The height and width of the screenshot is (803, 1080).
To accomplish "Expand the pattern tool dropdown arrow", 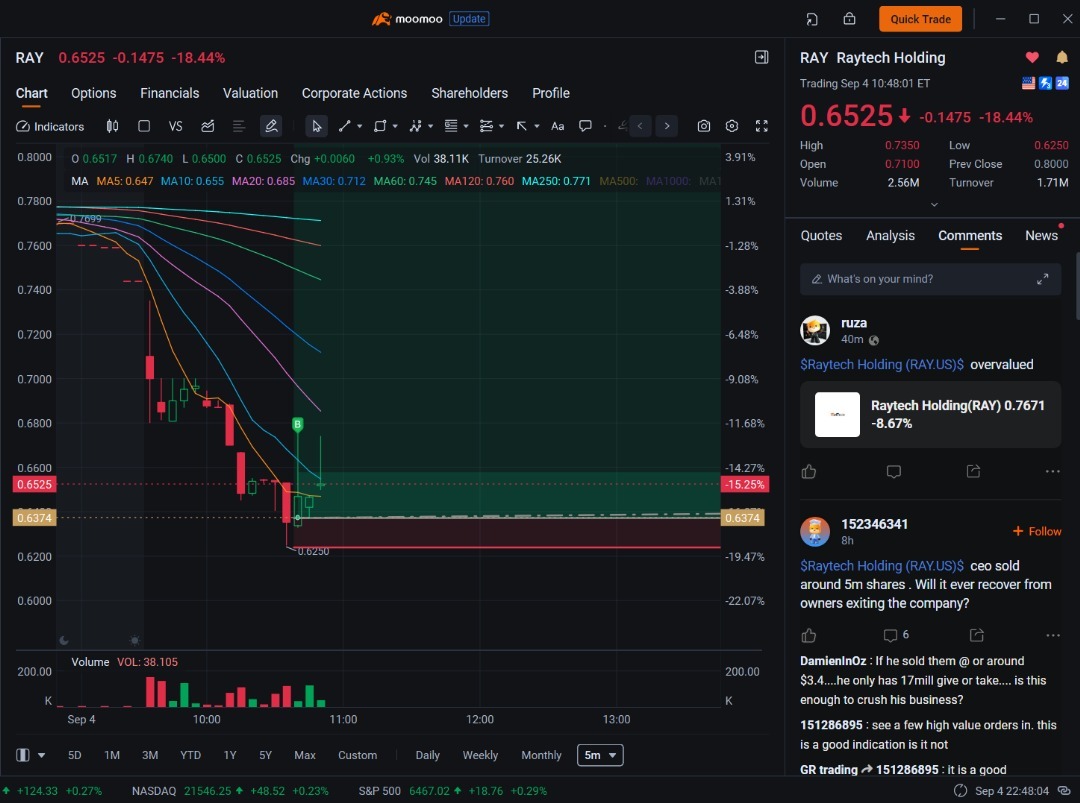I will click(x=430, y=126).
